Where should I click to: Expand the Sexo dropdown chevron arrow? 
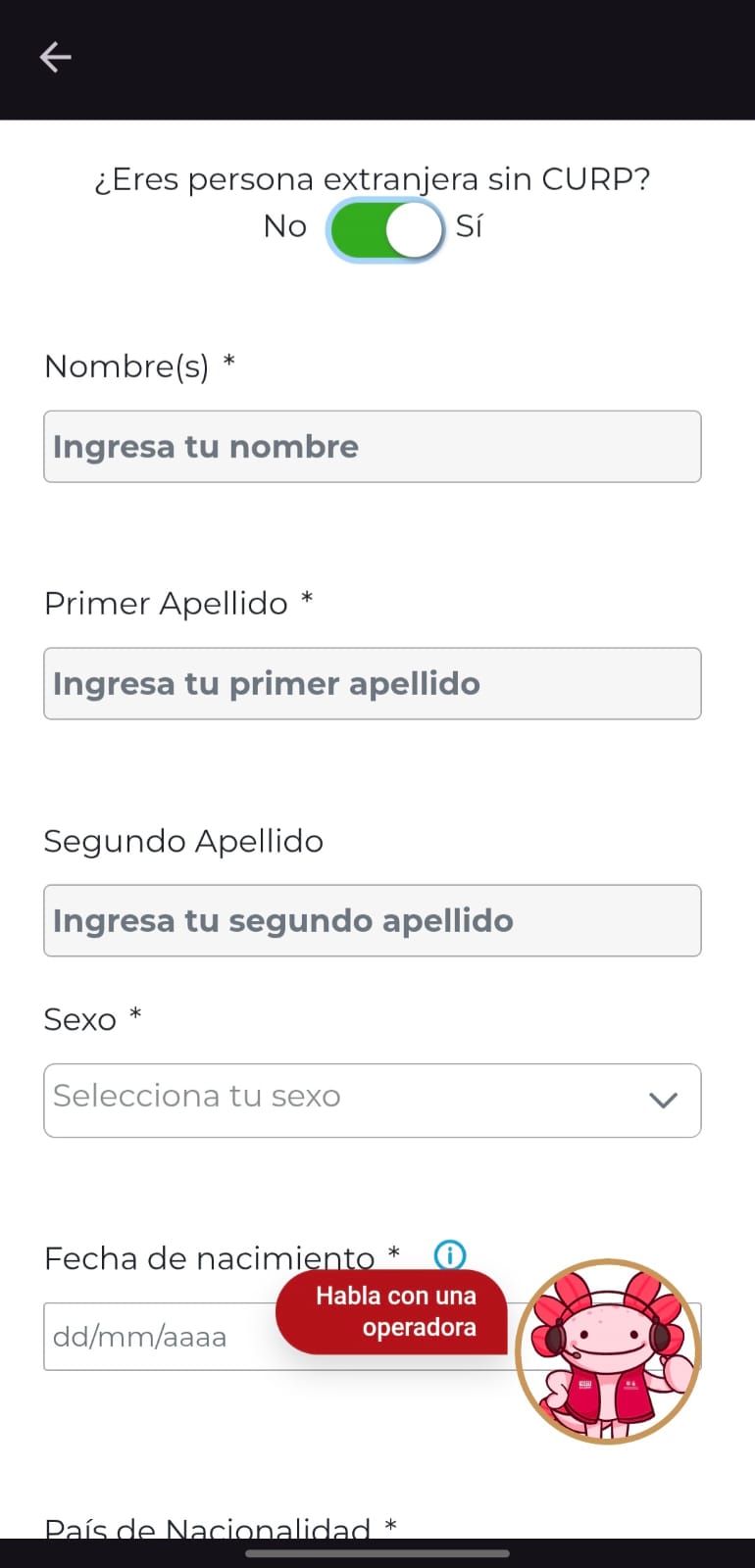coord(663,1101)
